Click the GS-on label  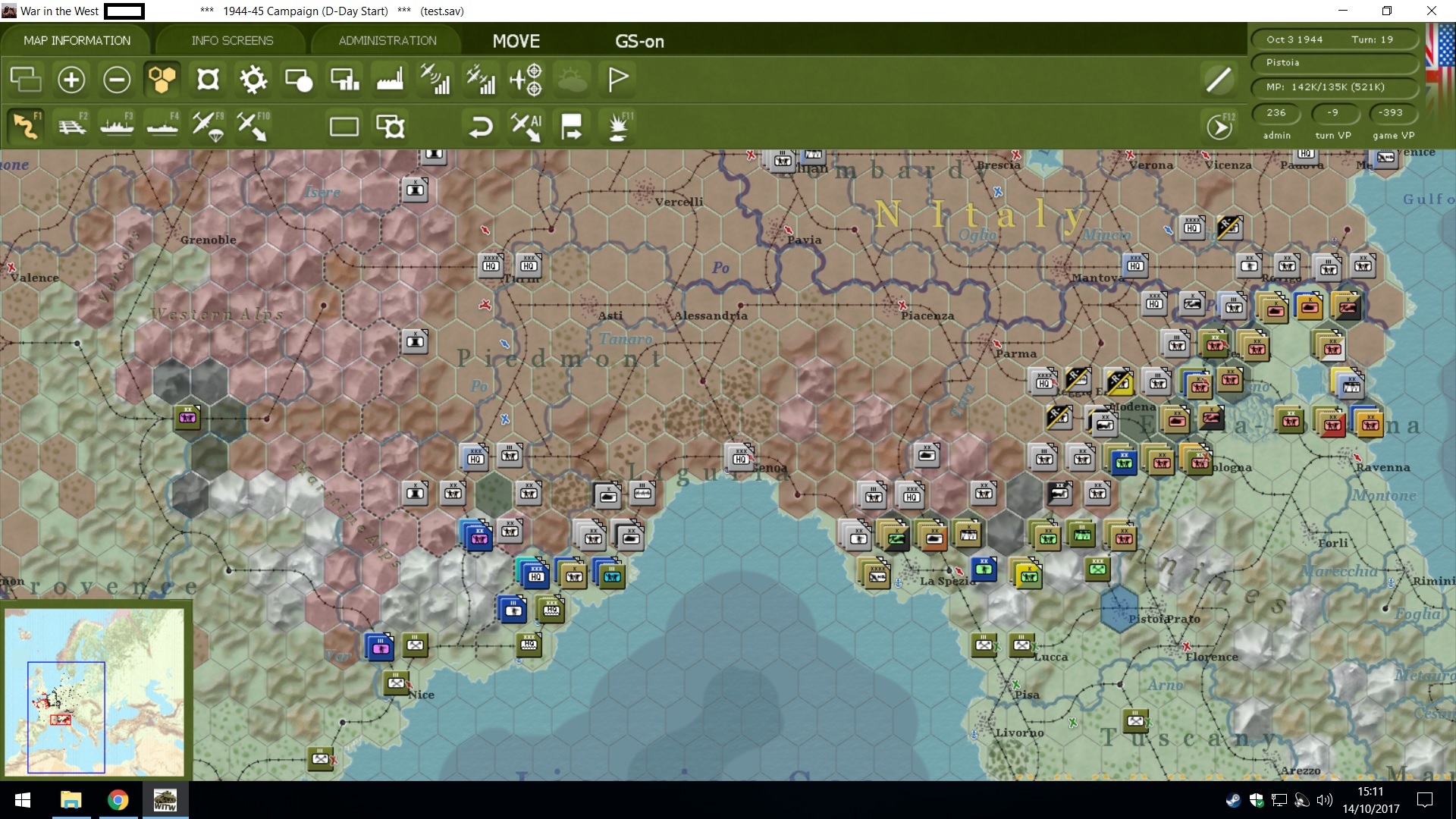pos(639,42)
